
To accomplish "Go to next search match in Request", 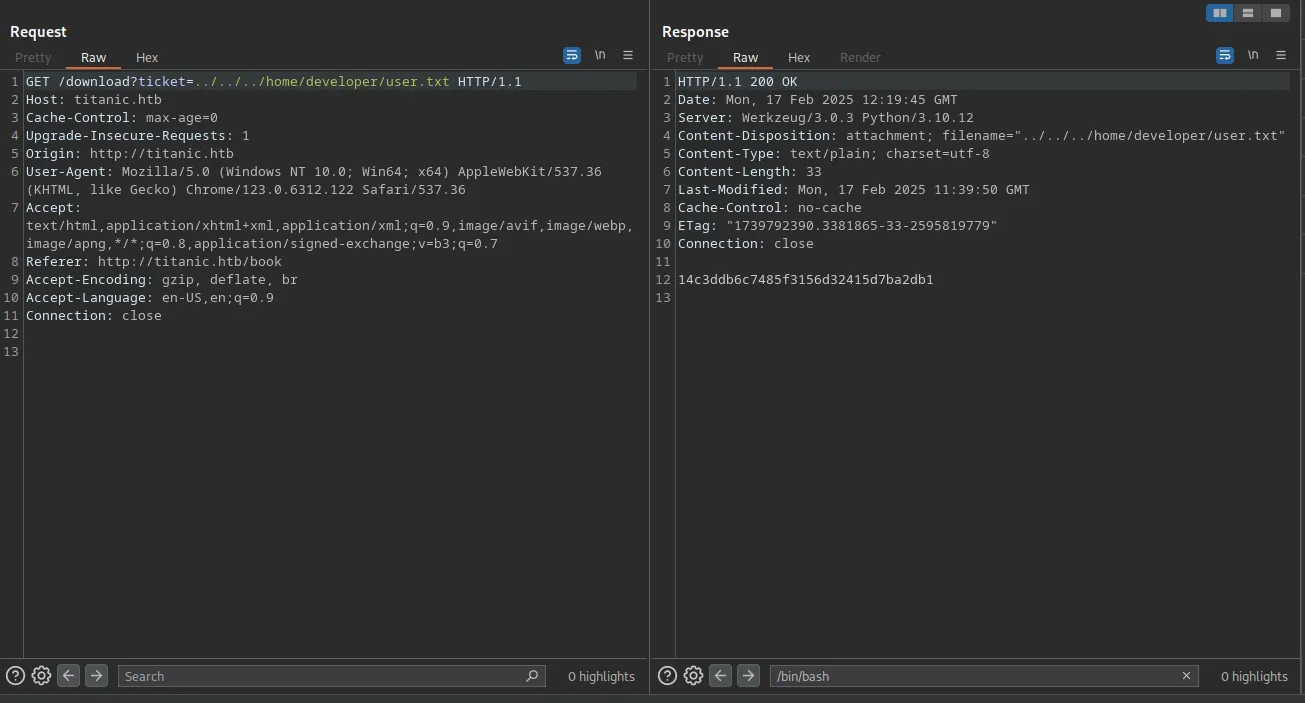I will pos(96,676).
